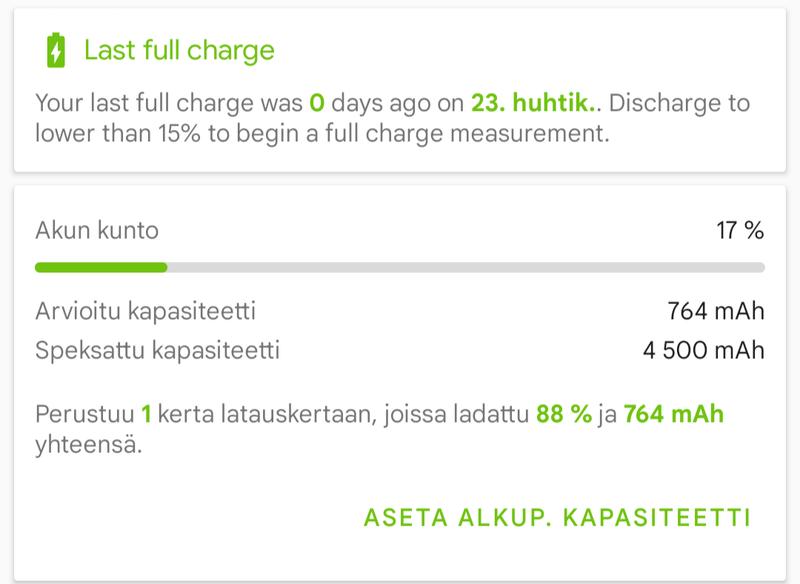This screenshot has width=800, height=584.
Task: Click the green "764 mAh" total value
Action: (x=673, y=415)
